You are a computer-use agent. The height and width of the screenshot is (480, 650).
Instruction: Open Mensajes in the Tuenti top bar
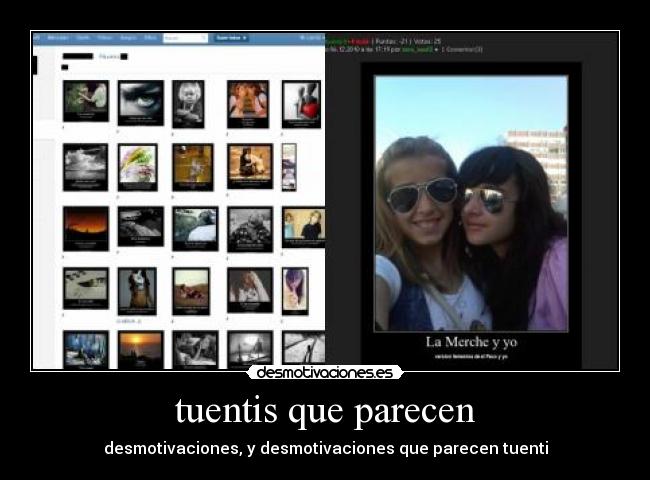pos(58,38)
